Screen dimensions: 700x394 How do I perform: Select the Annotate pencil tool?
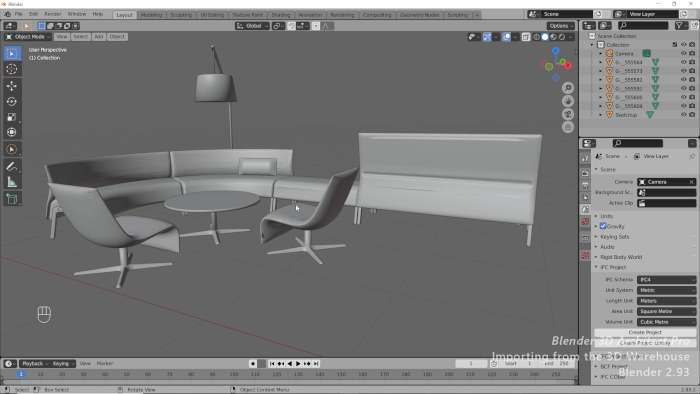(12, 167)
